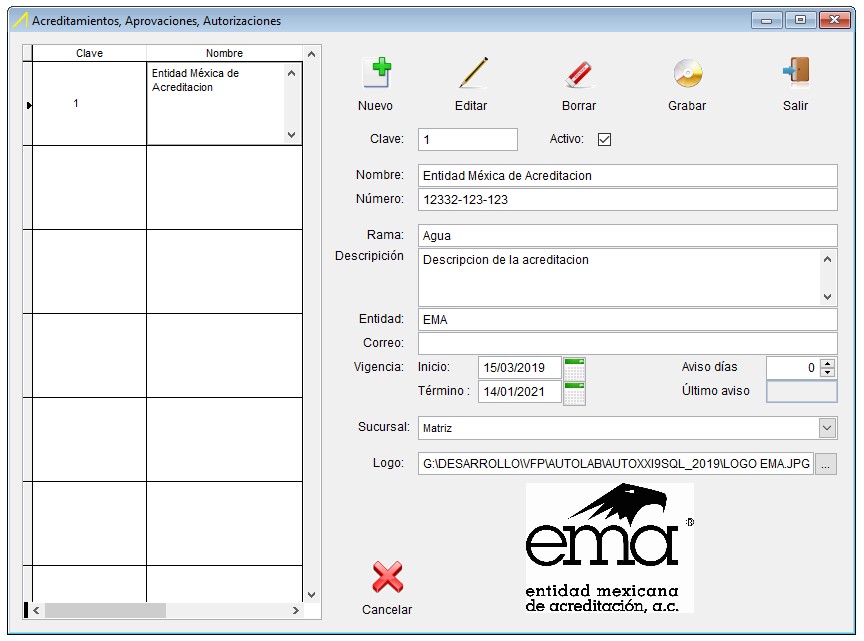The height and width of the screenshot is (641, 864).
Task: Click the Borrar eraser icon
Action: [579, 74]
